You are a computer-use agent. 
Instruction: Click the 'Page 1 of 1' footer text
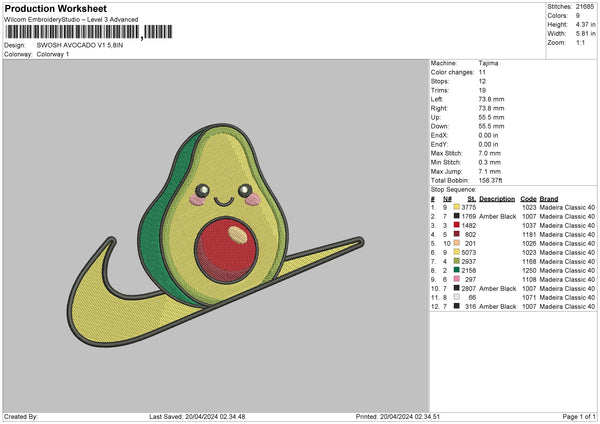[x=579, y=416]
